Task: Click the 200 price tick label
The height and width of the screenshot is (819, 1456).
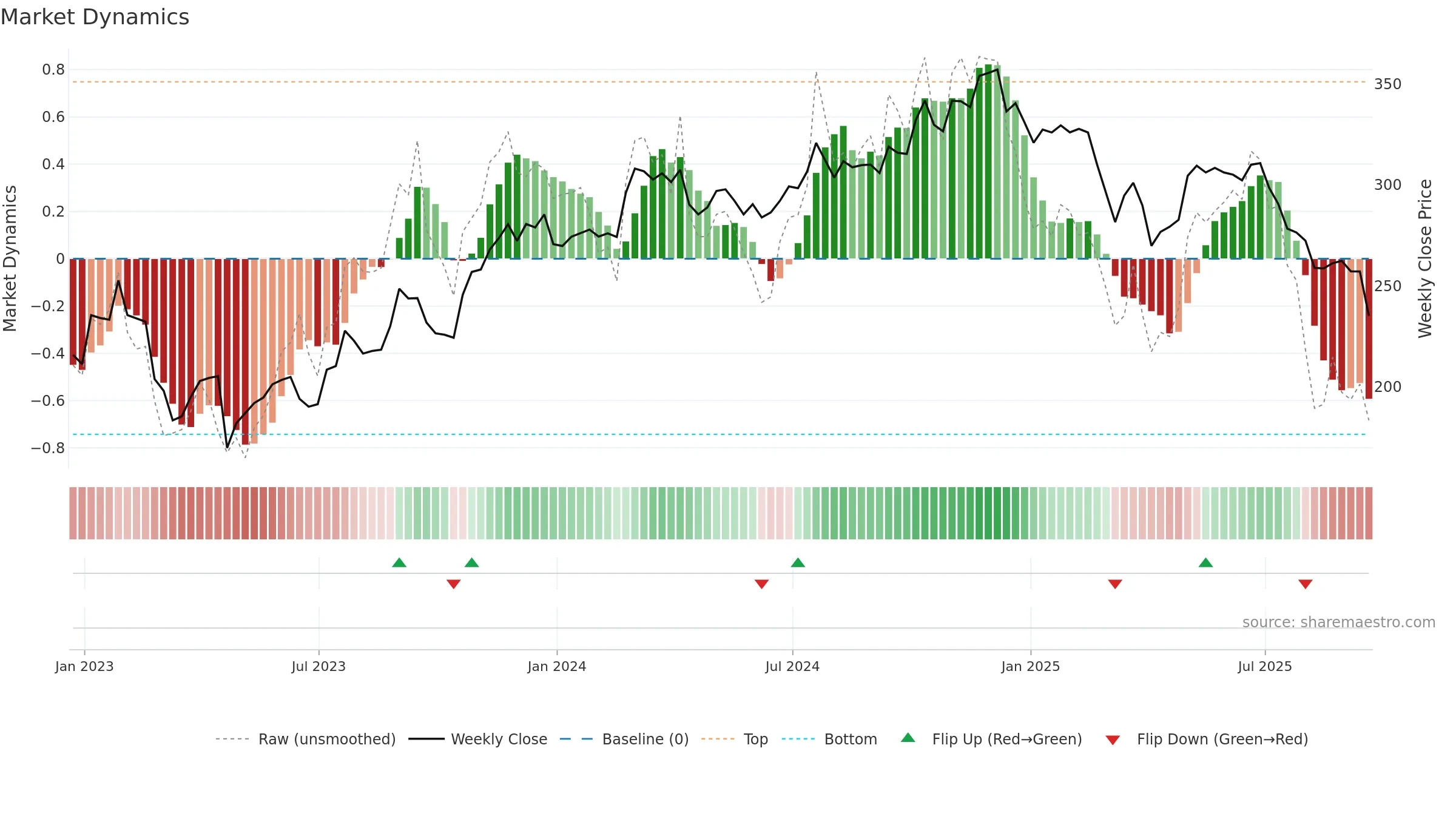Action: (x=1387, y=386)
